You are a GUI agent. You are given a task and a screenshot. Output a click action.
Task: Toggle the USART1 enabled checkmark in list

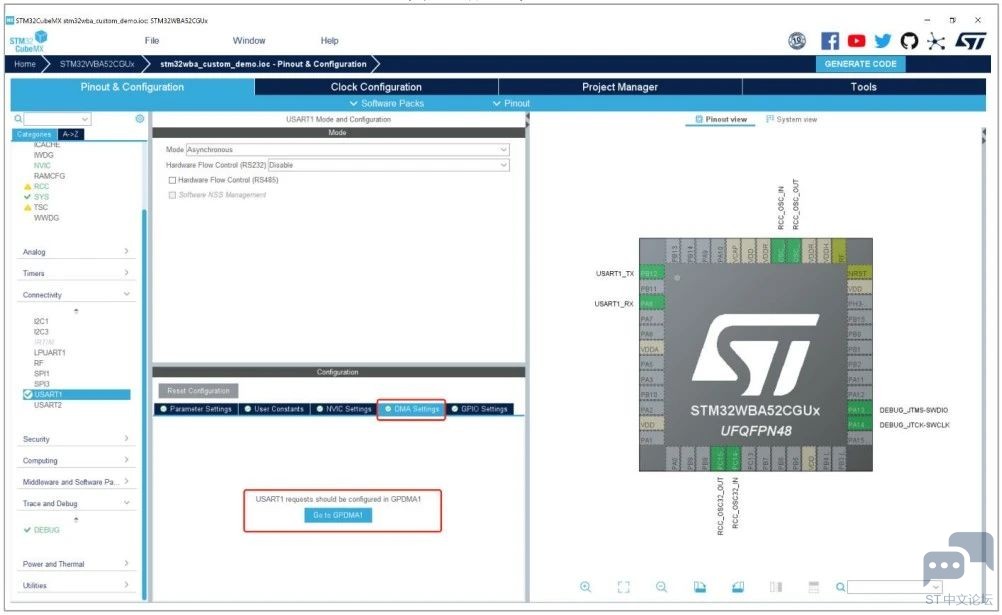click(27, 394)
